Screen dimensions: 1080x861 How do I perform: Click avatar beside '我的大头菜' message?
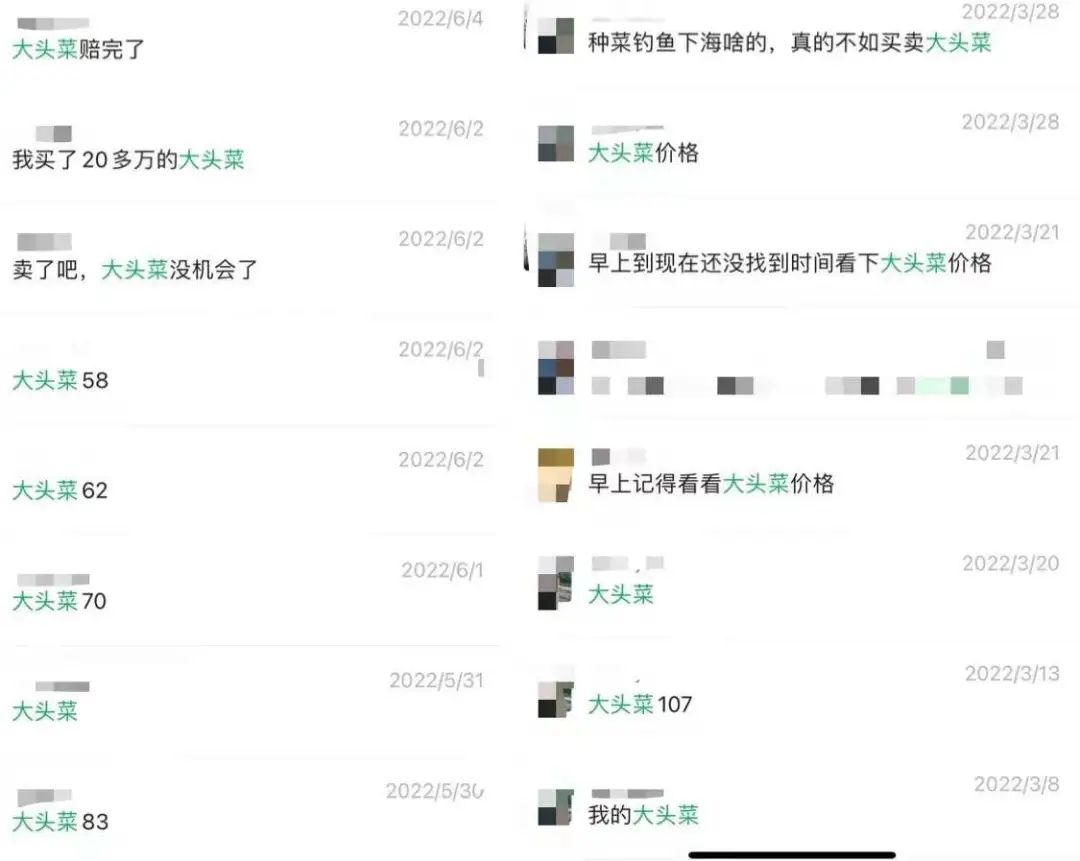556,807
